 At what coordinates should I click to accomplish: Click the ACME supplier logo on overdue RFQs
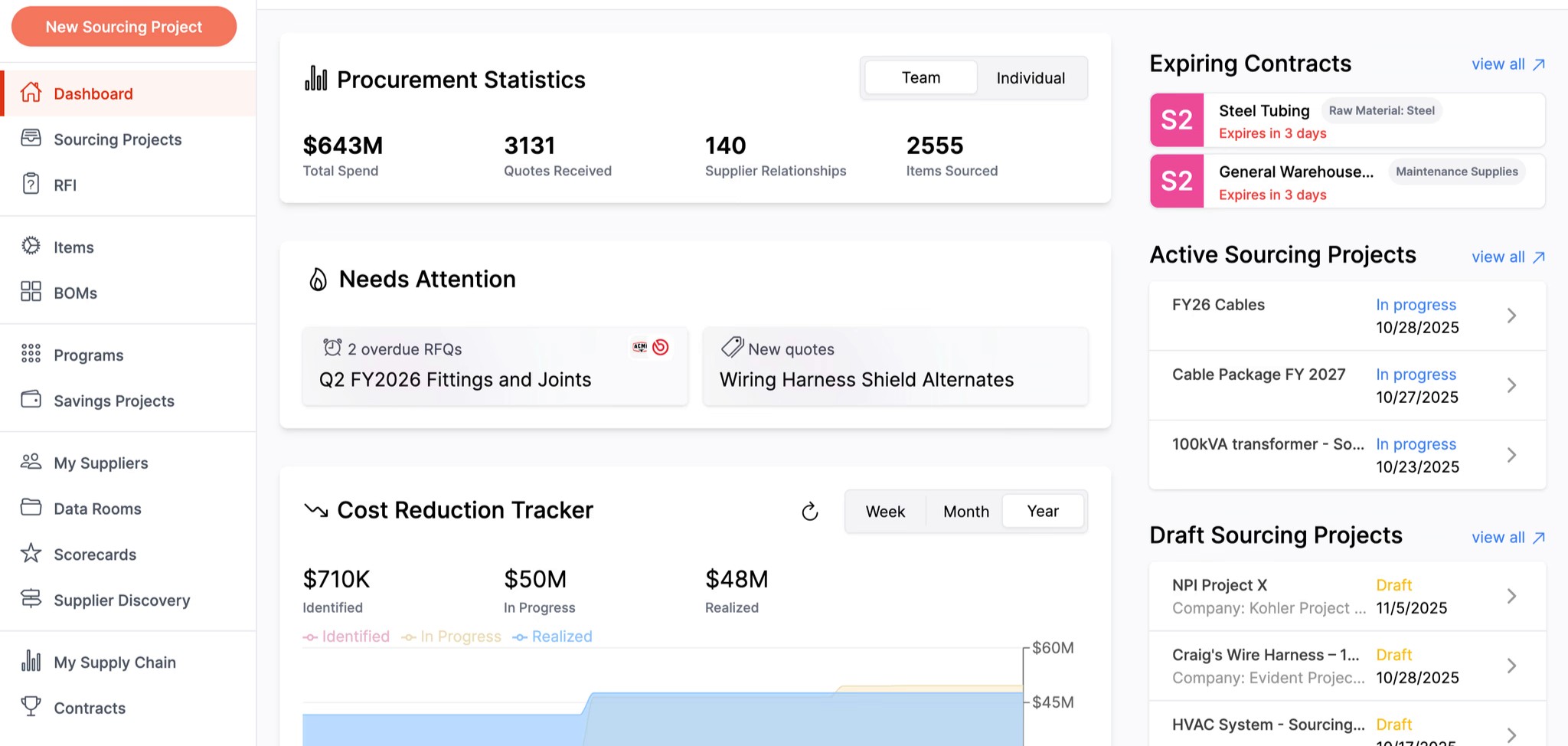(640, 347)
